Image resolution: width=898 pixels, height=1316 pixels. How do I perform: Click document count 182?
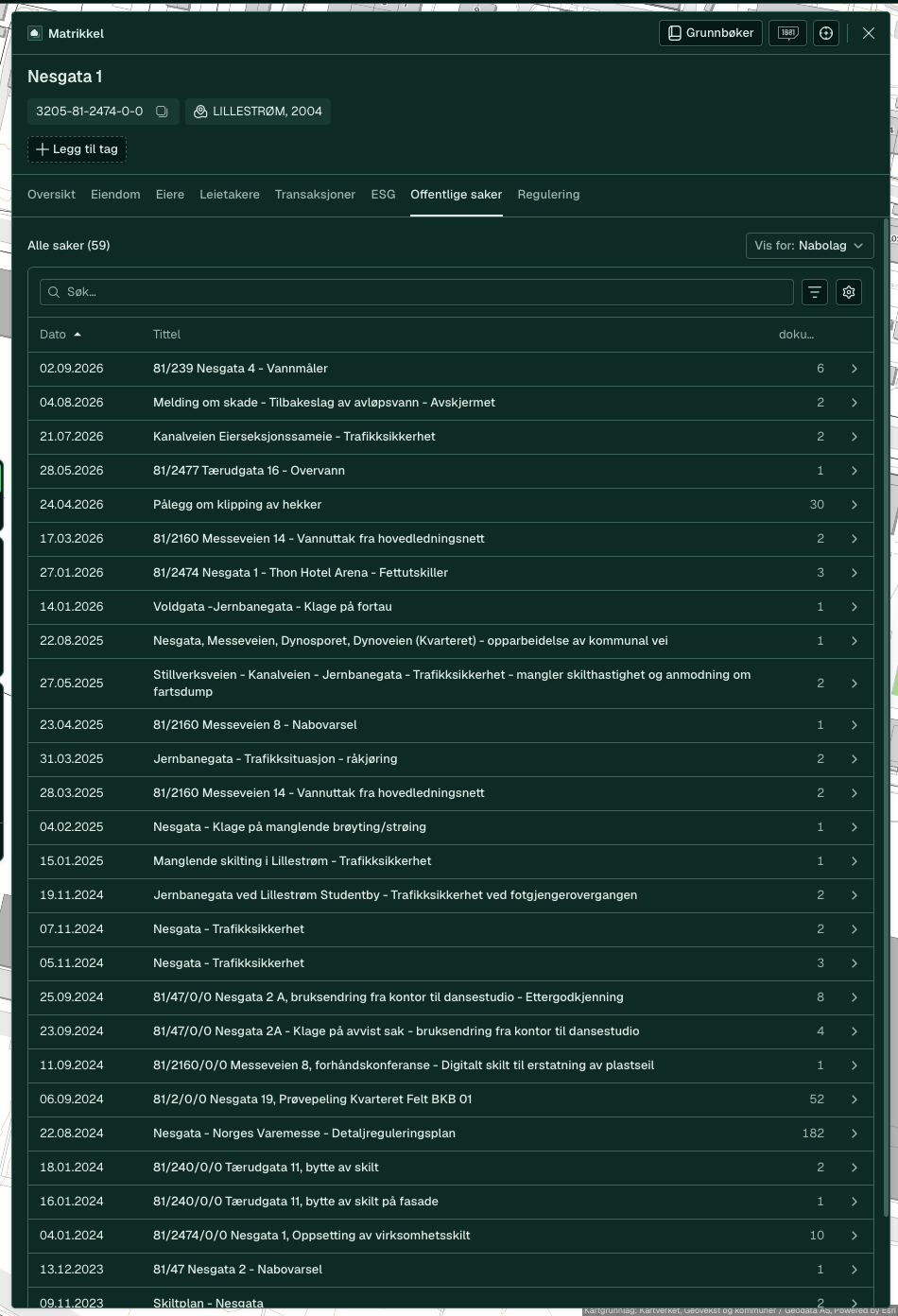pyautogui.click(x=813, y=1134)
